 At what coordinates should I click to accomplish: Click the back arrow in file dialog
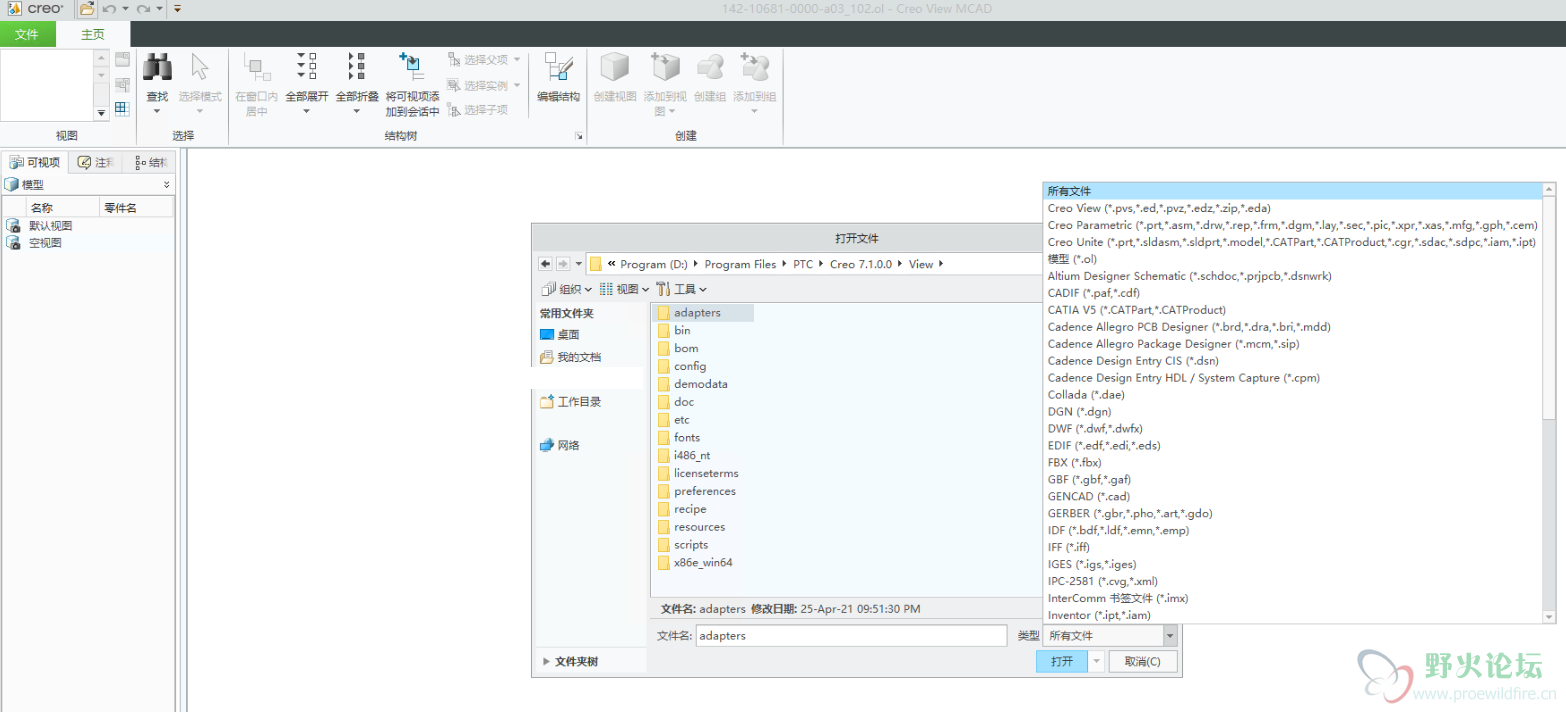click(x=545, y=264)
